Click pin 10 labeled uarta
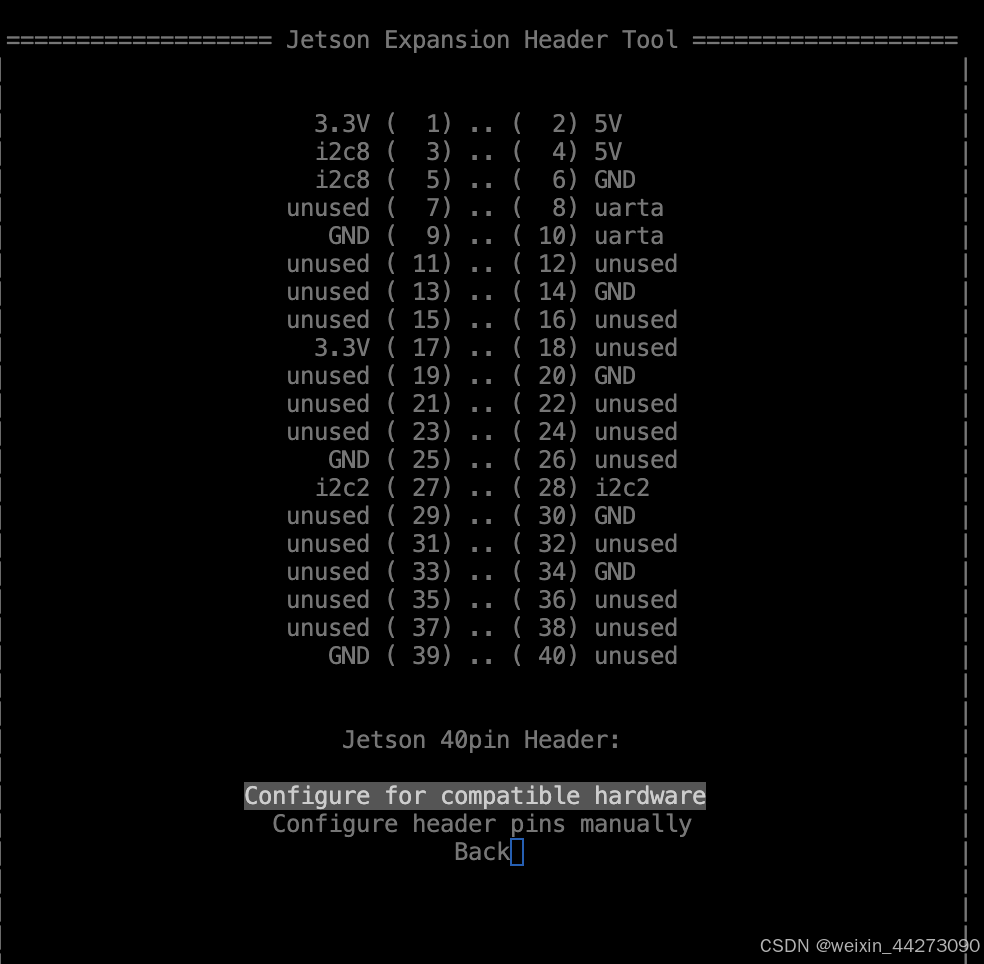The width and height of the screenshot is (984, 964). coord(588,235)
